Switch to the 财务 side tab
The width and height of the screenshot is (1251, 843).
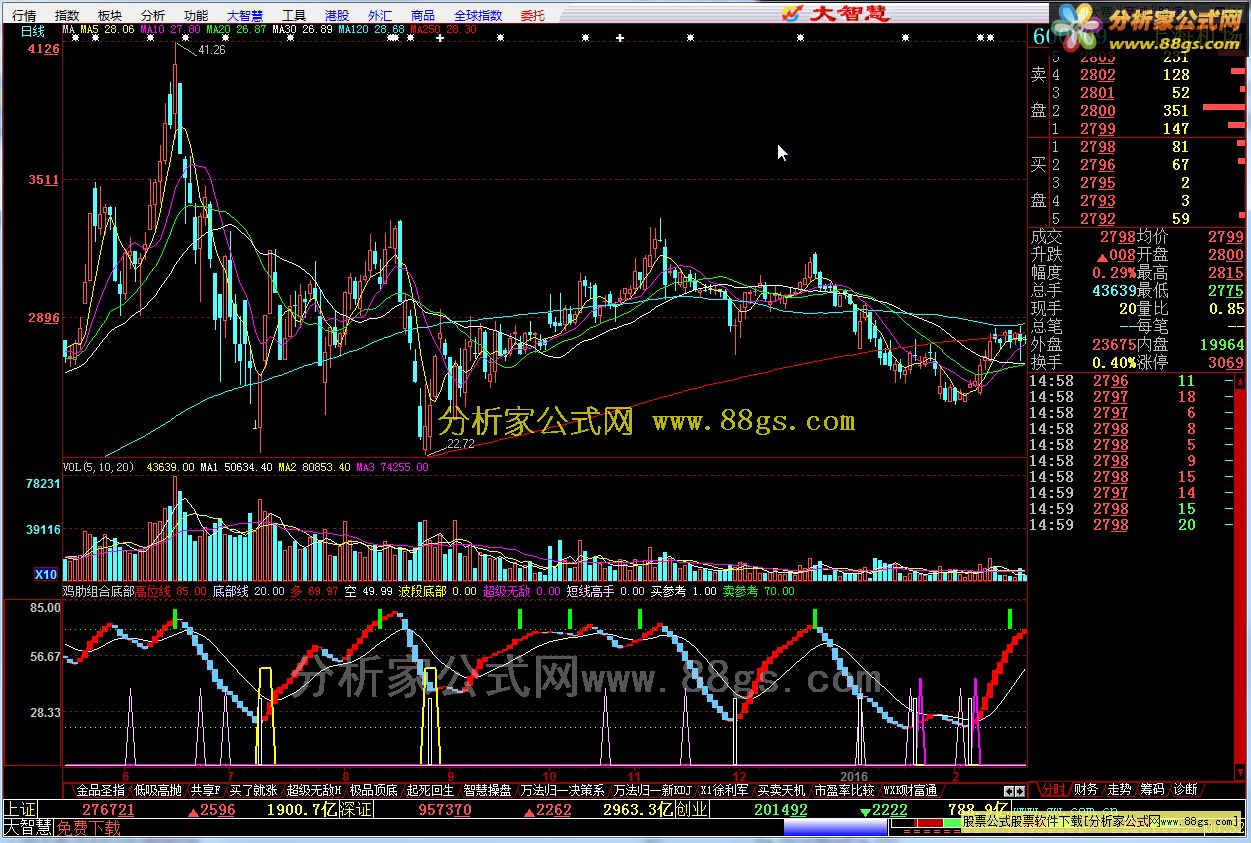(x=1086, y=789)
